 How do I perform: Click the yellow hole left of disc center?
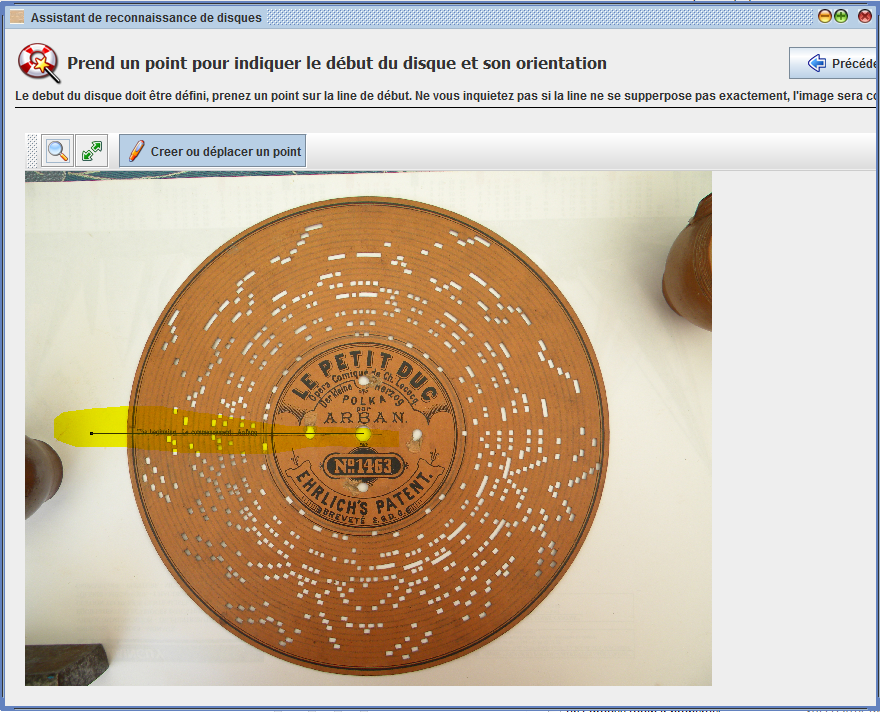[310, 433]
